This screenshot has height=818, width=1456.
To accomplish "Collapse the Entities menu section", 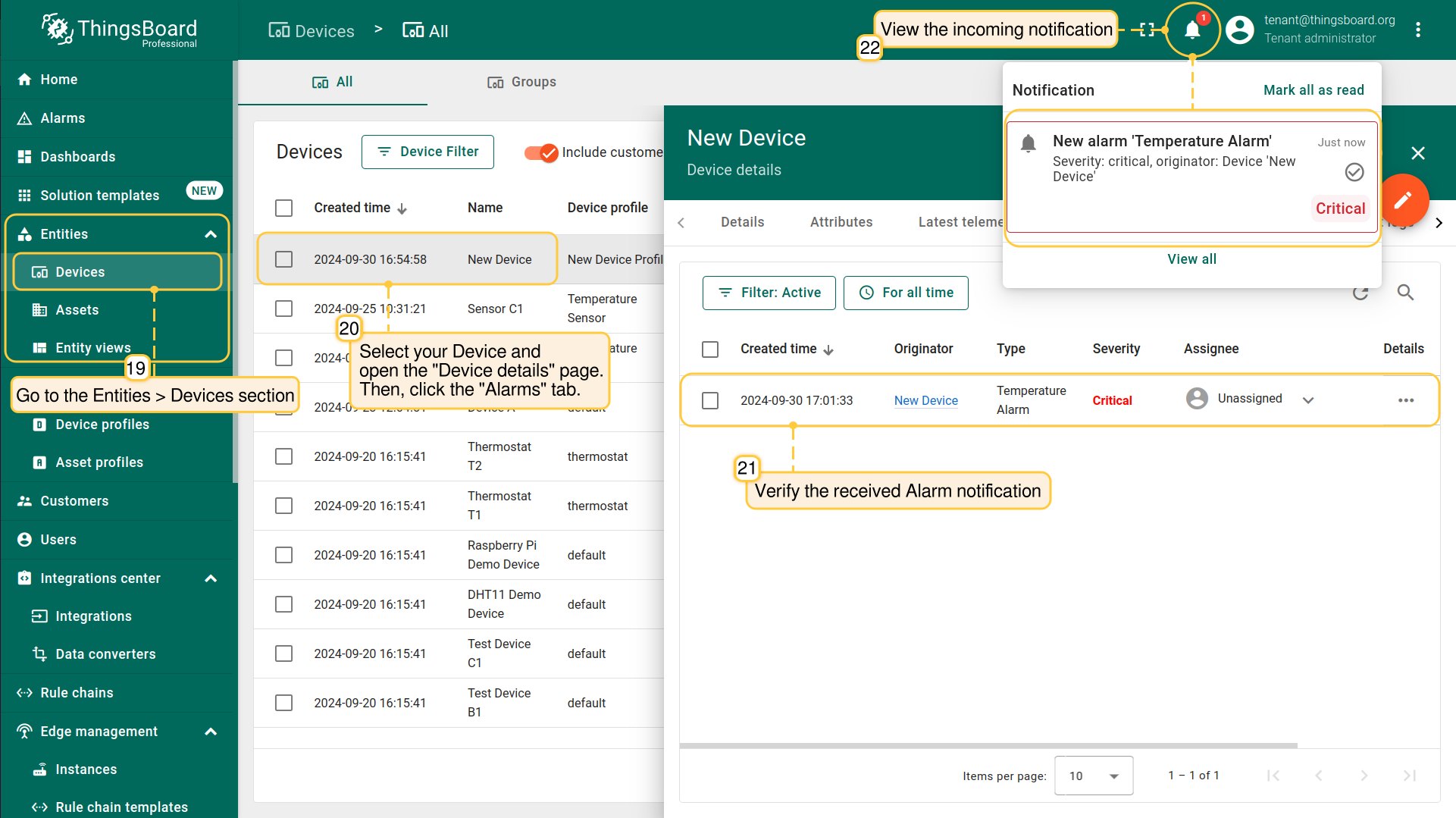I will 211,234.
